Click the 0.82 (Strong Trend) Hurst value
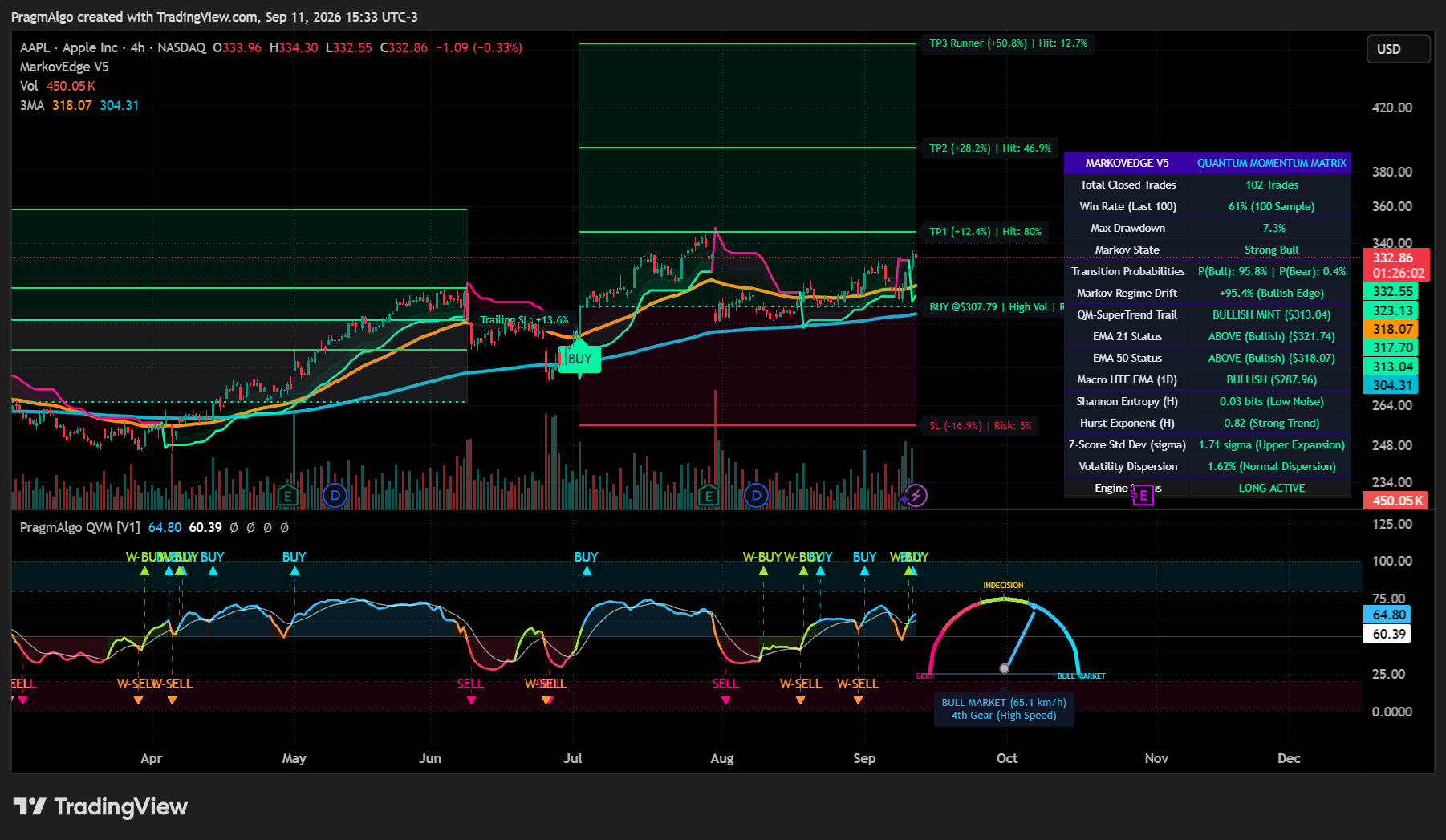Image resolution: width=1446 pixels, height=840 pixels. point(1272,423)
